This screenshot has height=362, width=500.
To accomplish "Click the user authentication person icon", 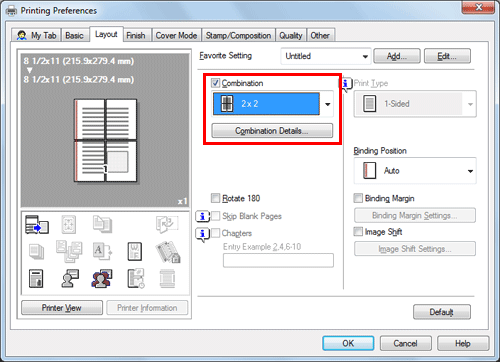I will tap(70, 278).
